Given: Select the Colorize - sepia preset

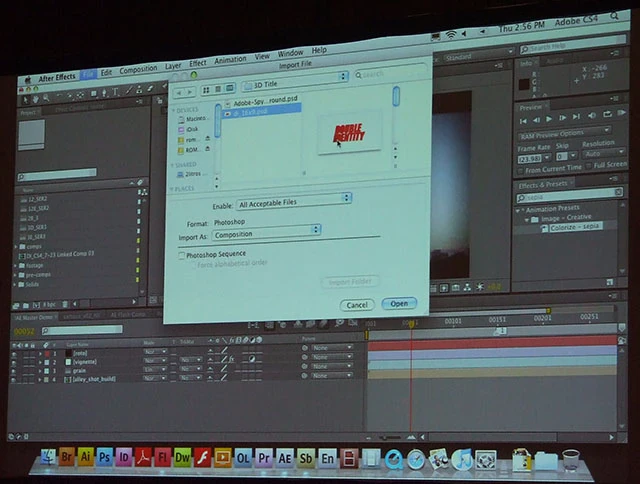Looking at the screenshot, I should [575, 226].
